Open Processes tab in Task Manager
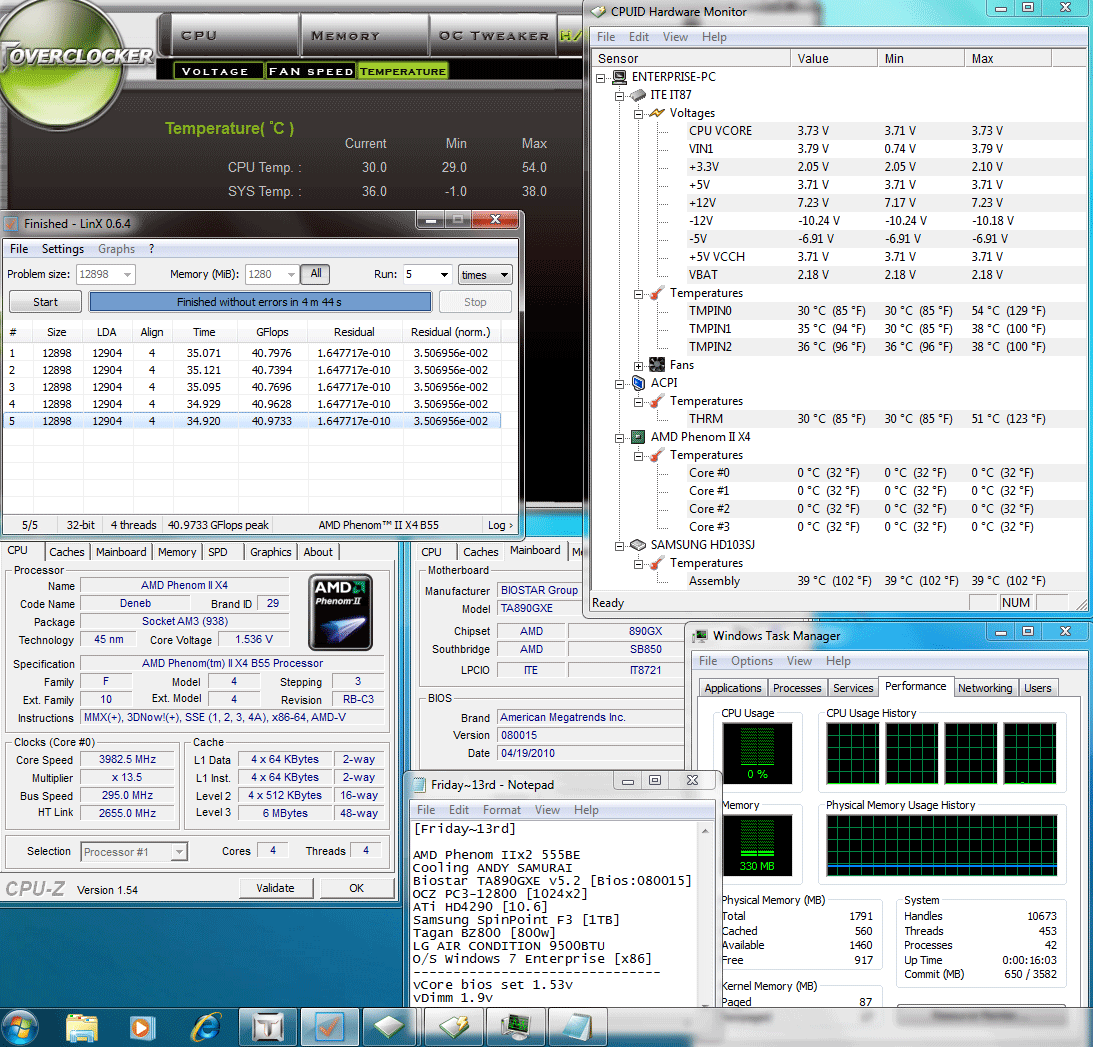This screenshot has width=1093, height=1047. point(797,688)
